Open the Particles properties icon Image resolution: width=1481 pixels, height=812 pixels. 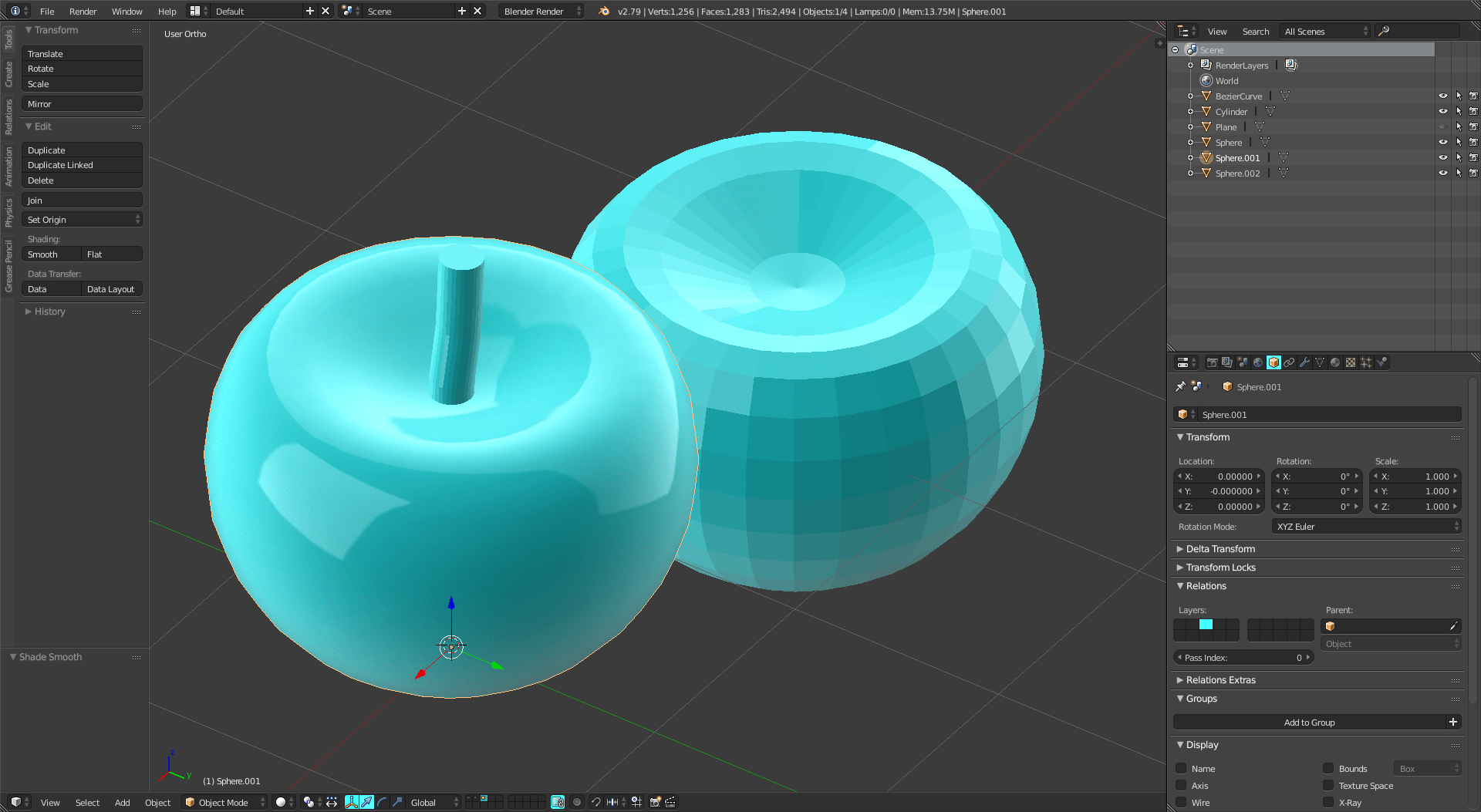click(x=1365, y=362)
